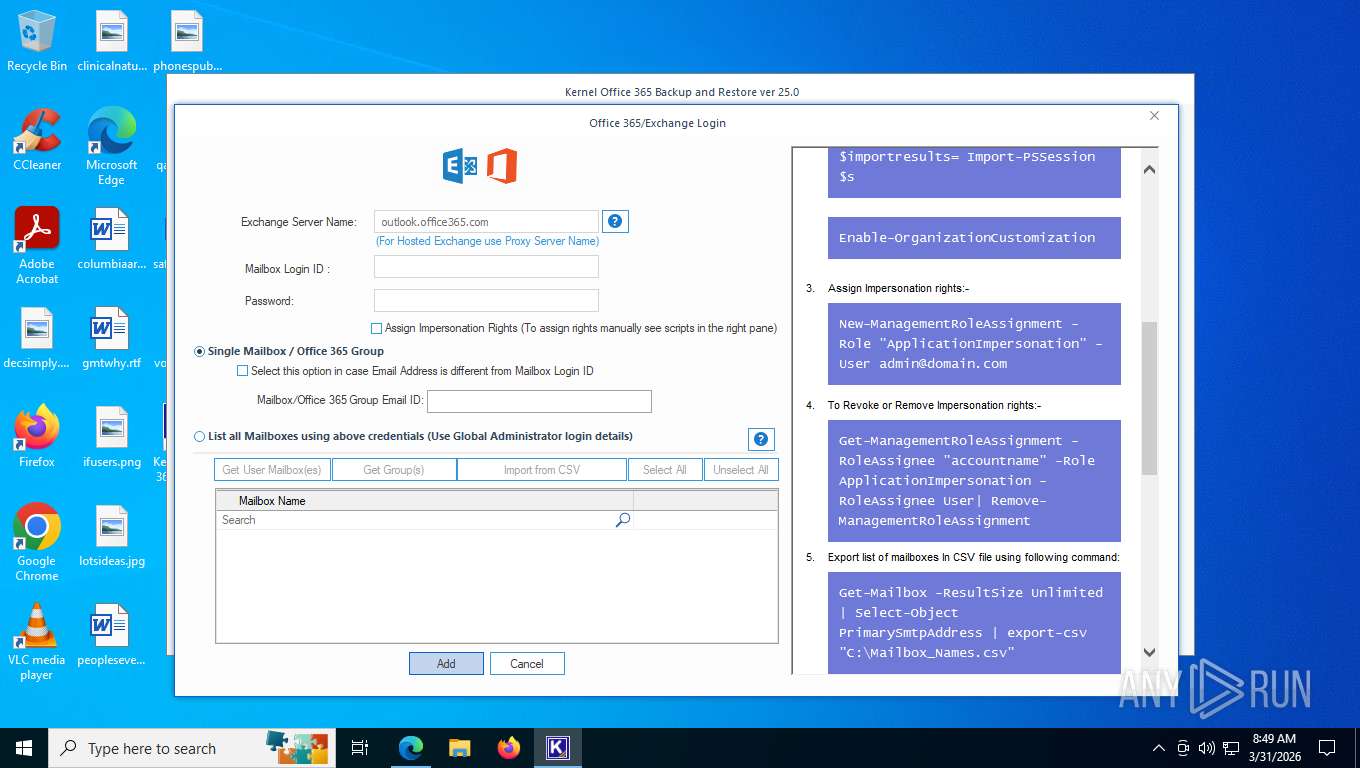Click the Office 365 logo icon
Screen dimensions: 1360x768
click(502, 166)
